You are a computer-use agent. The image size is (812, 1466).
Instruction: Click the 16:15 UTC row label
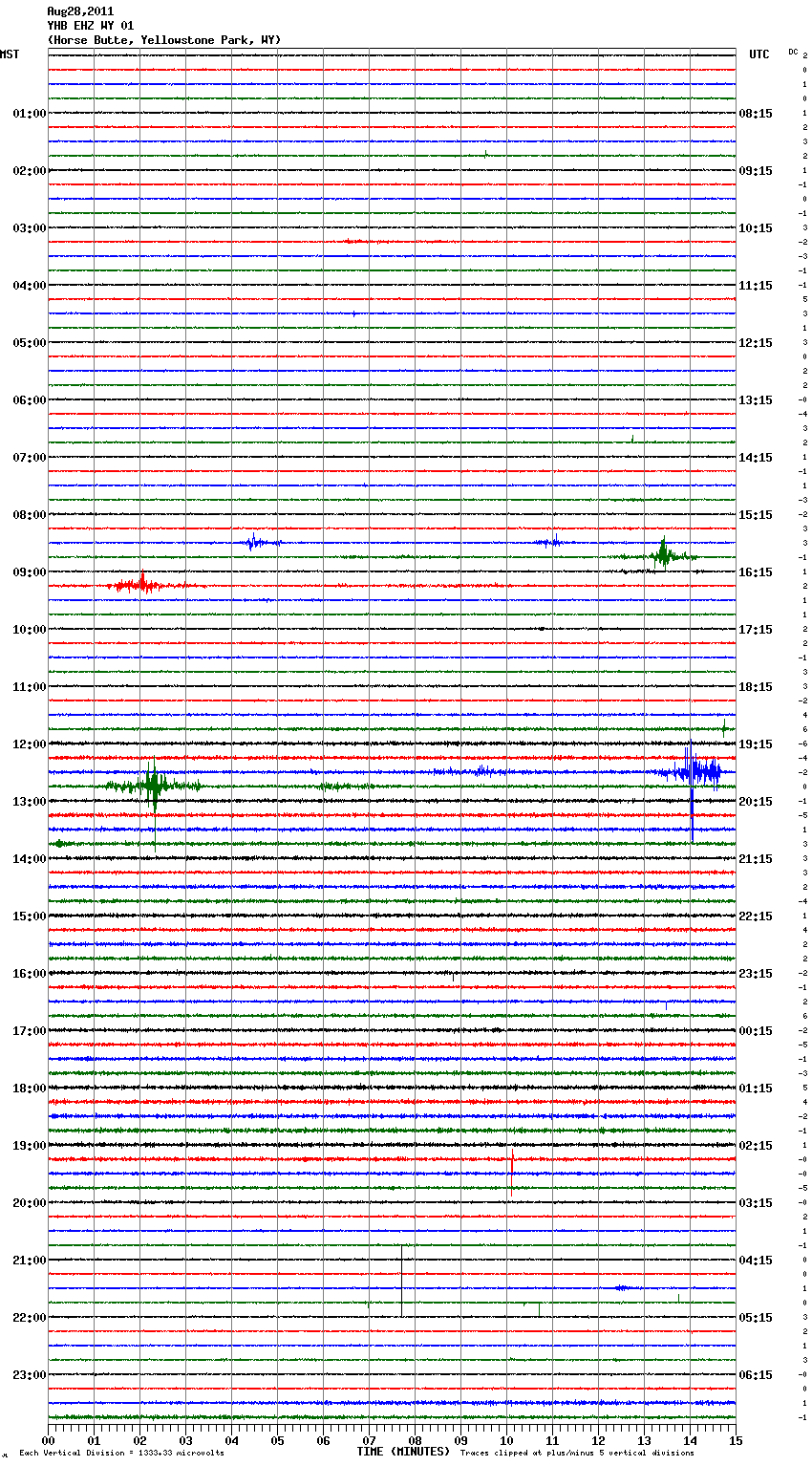756,572
